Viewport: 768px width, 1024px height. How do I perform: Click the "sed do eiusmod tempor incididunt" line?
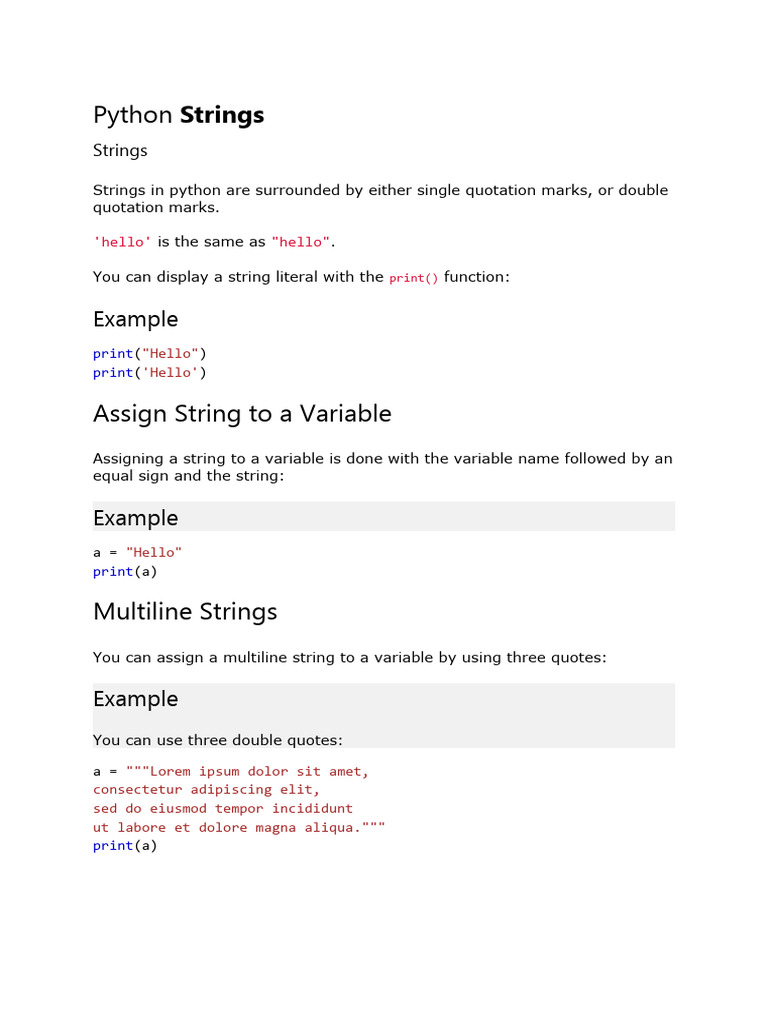[x=223, y=808]
